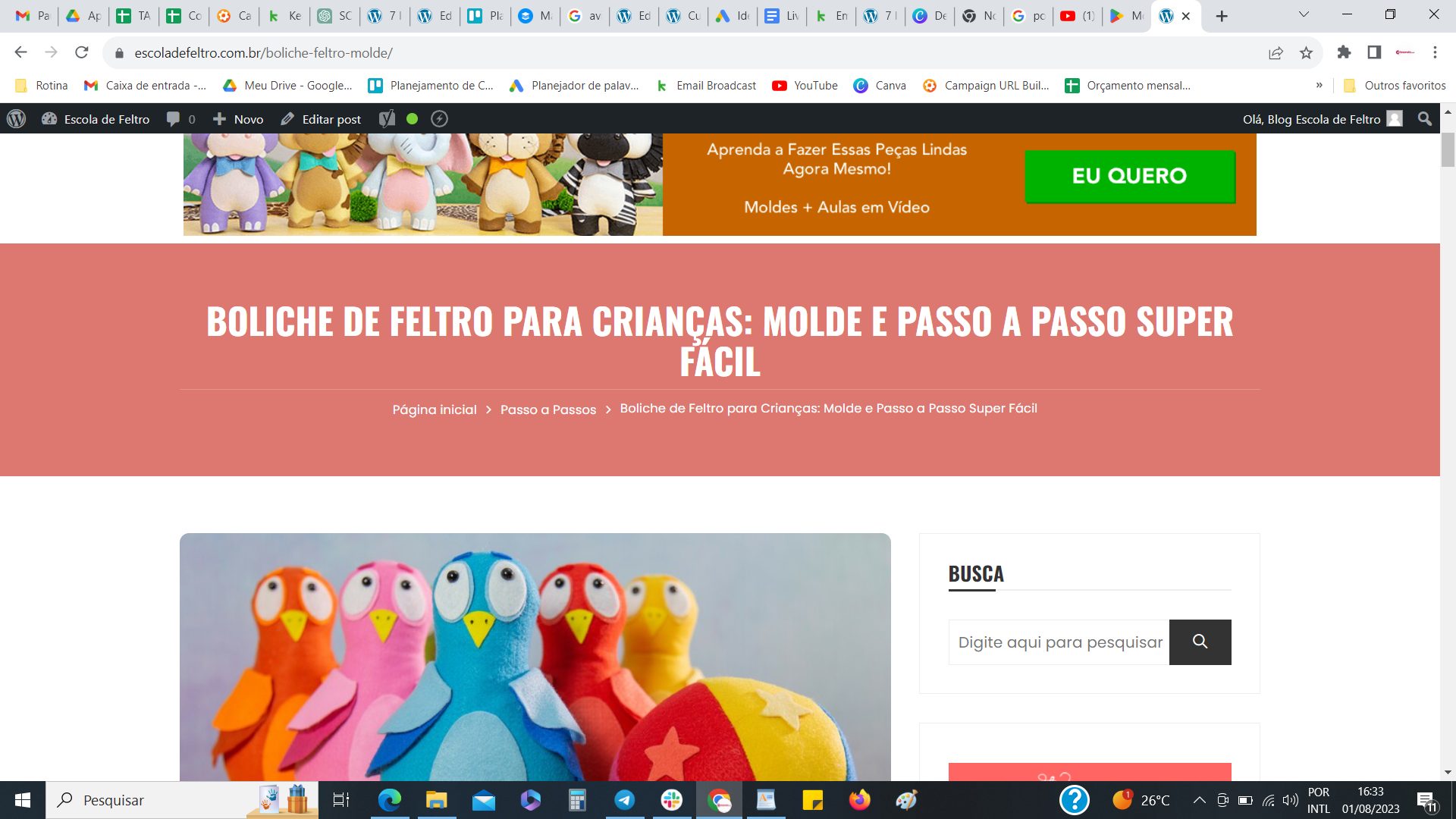Click the felt birds bowling featured image

(x=535, y=657)
